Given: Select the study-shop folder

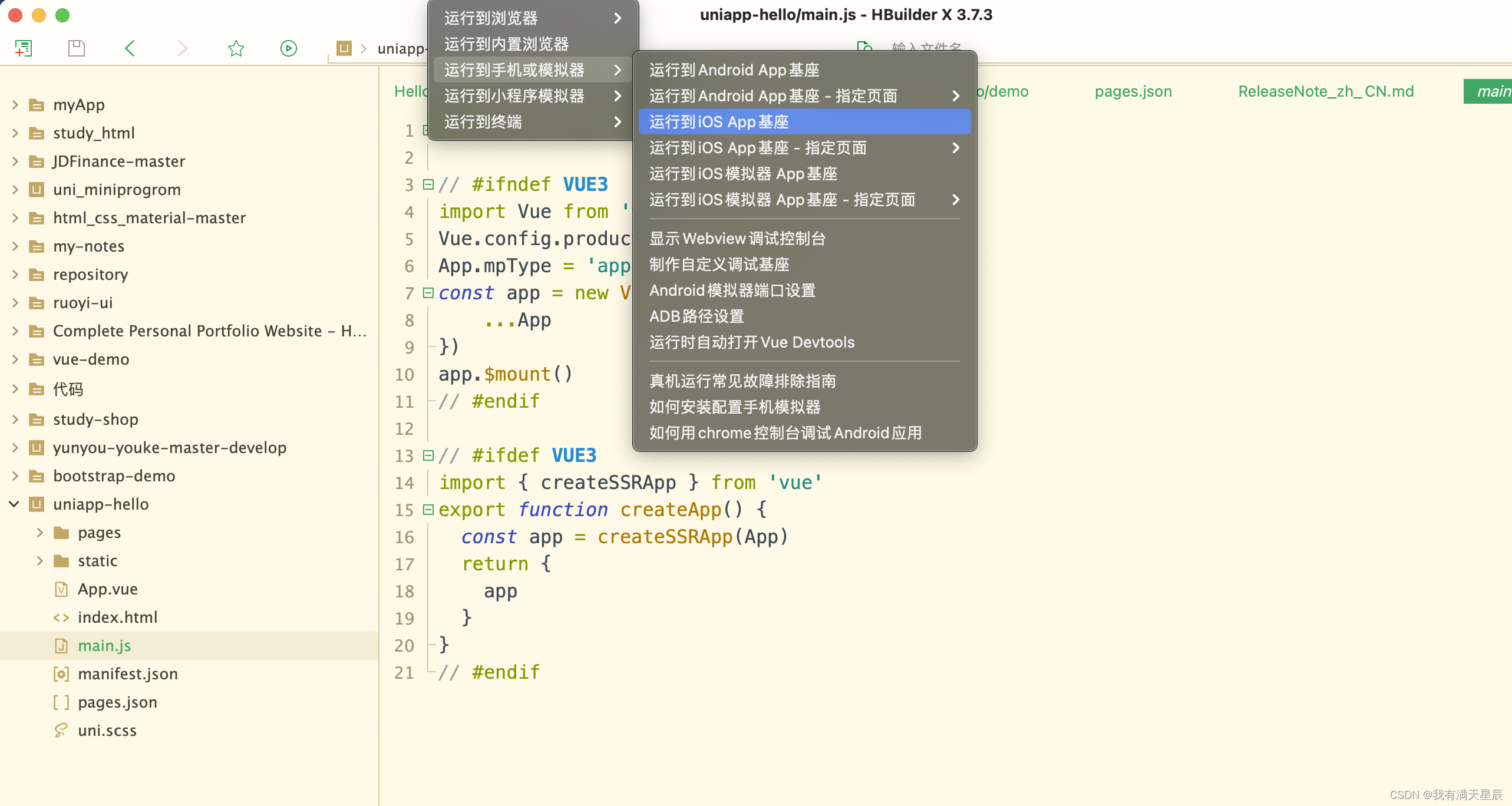Looking at the screenshot, I should click(95, 419).
